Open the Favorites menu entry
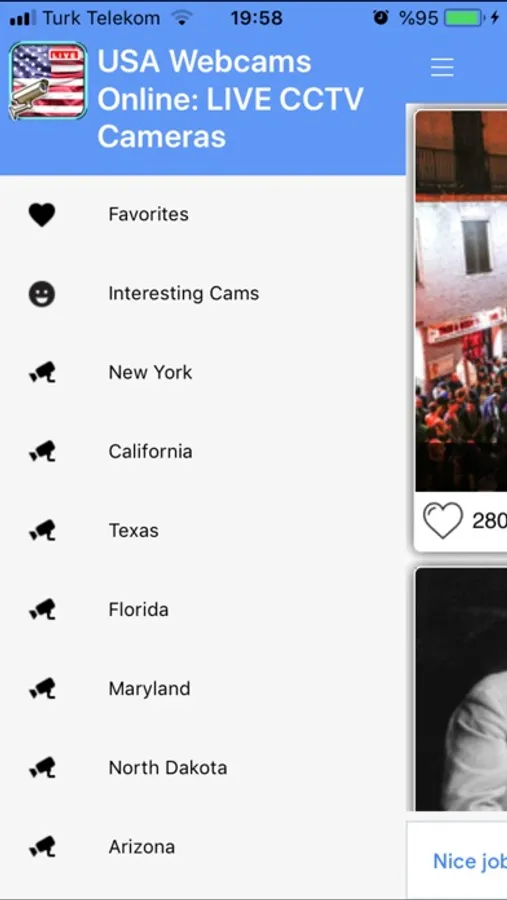This screenshot has height=900, width=507. (x=203, y=215)
